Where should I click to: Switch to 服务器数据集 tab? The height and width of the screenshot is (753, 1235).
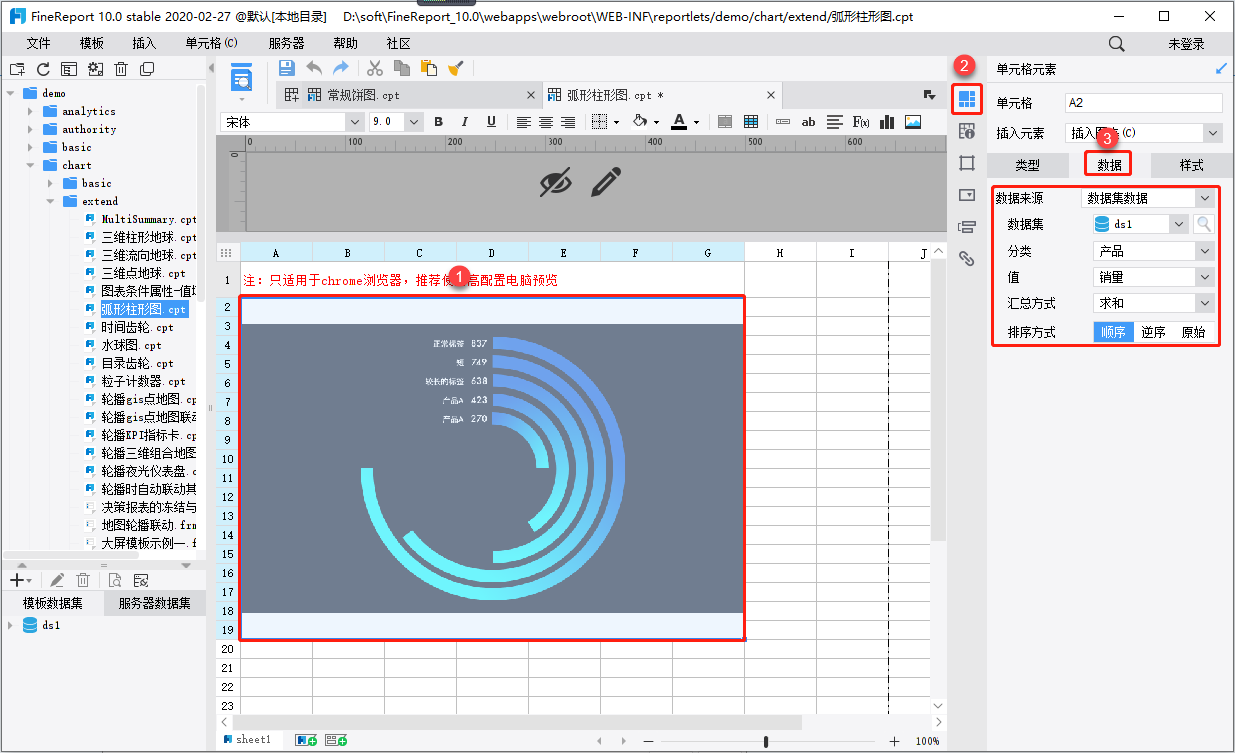[x=155, y=603]
